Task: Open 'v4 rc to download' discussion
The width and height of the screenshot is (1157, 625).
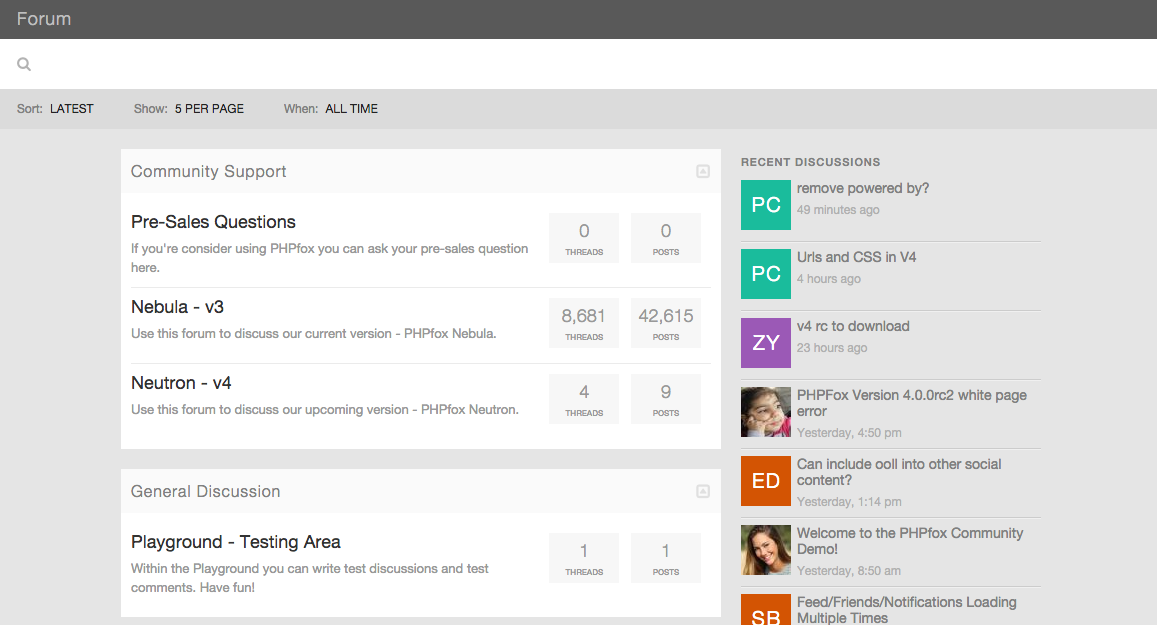Action: point(852,326)
